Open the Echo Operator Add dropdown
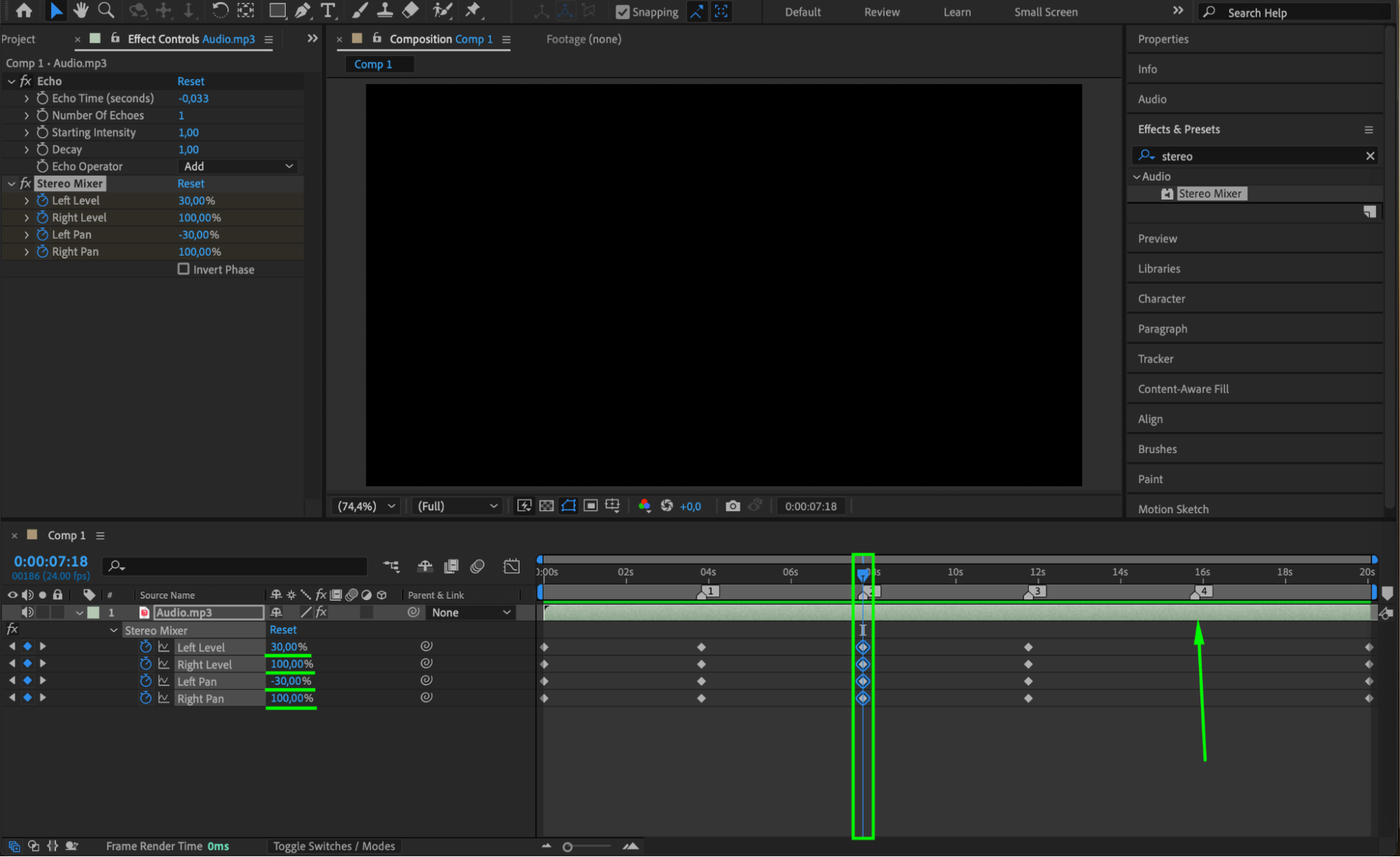 238,166
